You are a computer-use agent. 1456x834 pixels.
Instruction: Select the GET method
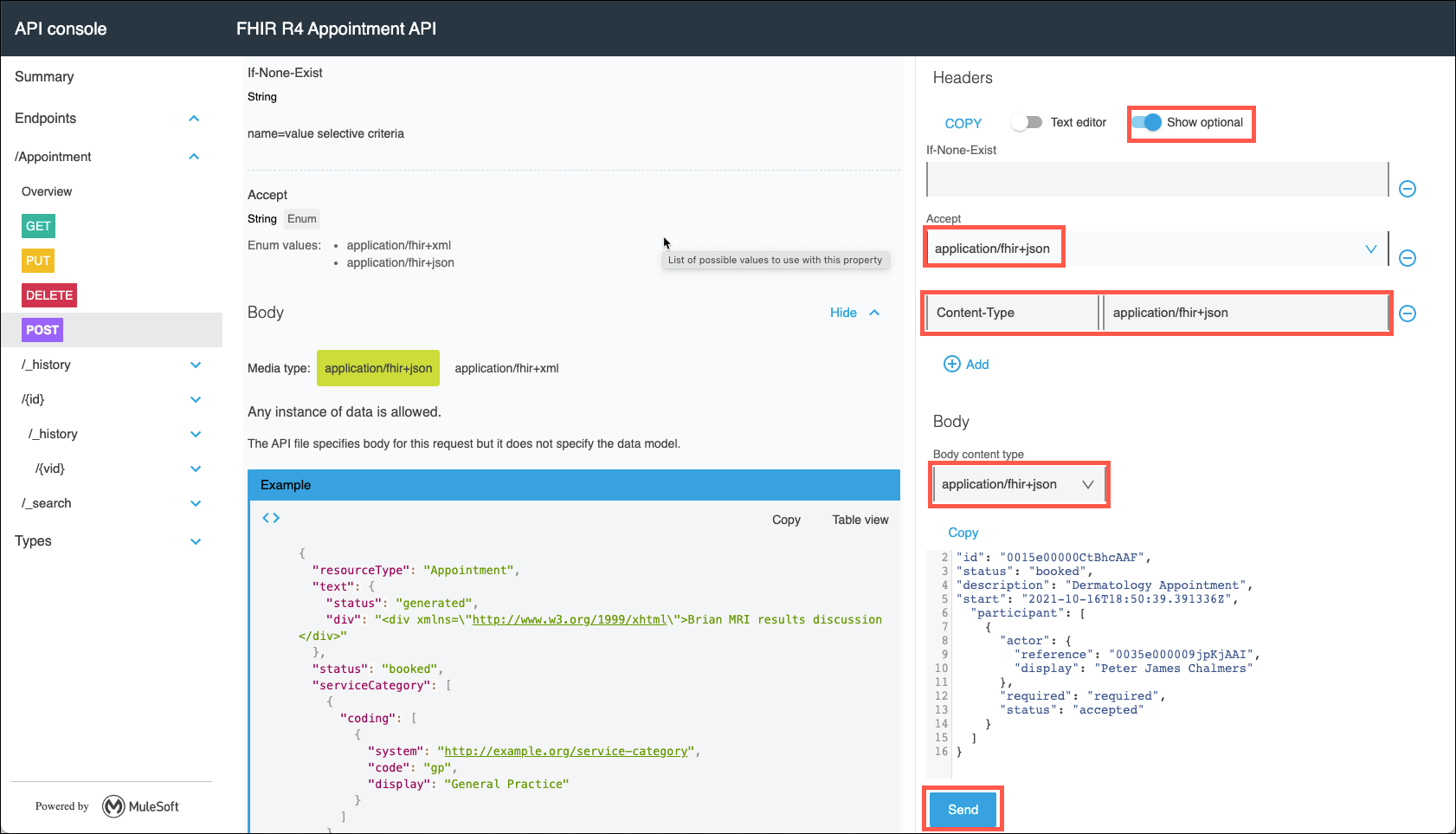(x=38, y=226)
